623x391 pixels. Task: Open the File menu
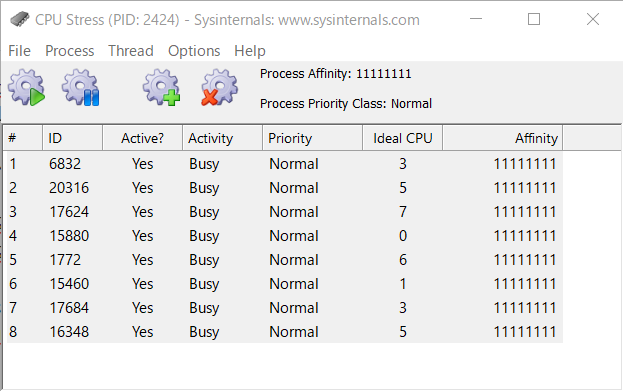click(19, 51)
